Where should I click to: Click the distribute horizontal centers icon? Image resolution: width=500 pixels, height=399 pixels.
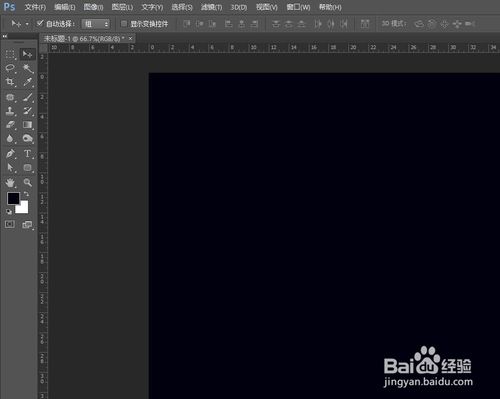click(331, 24)
